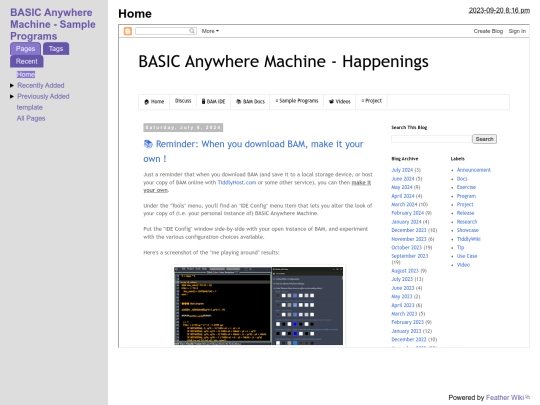Image resolution: width=540 pixels, height=405 pixels.
Task: Open February 2024 blog archive
Action: (407, 213)
